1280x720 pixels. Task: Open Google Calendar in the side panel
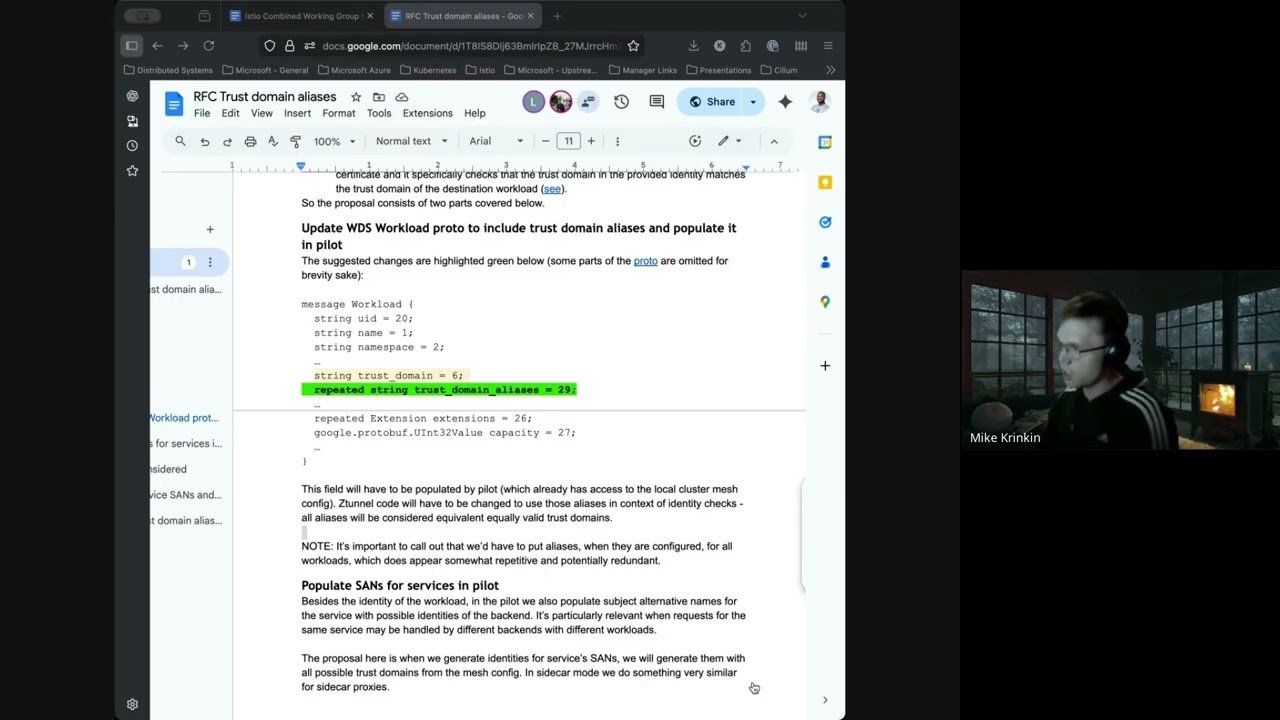pos(825,142)
